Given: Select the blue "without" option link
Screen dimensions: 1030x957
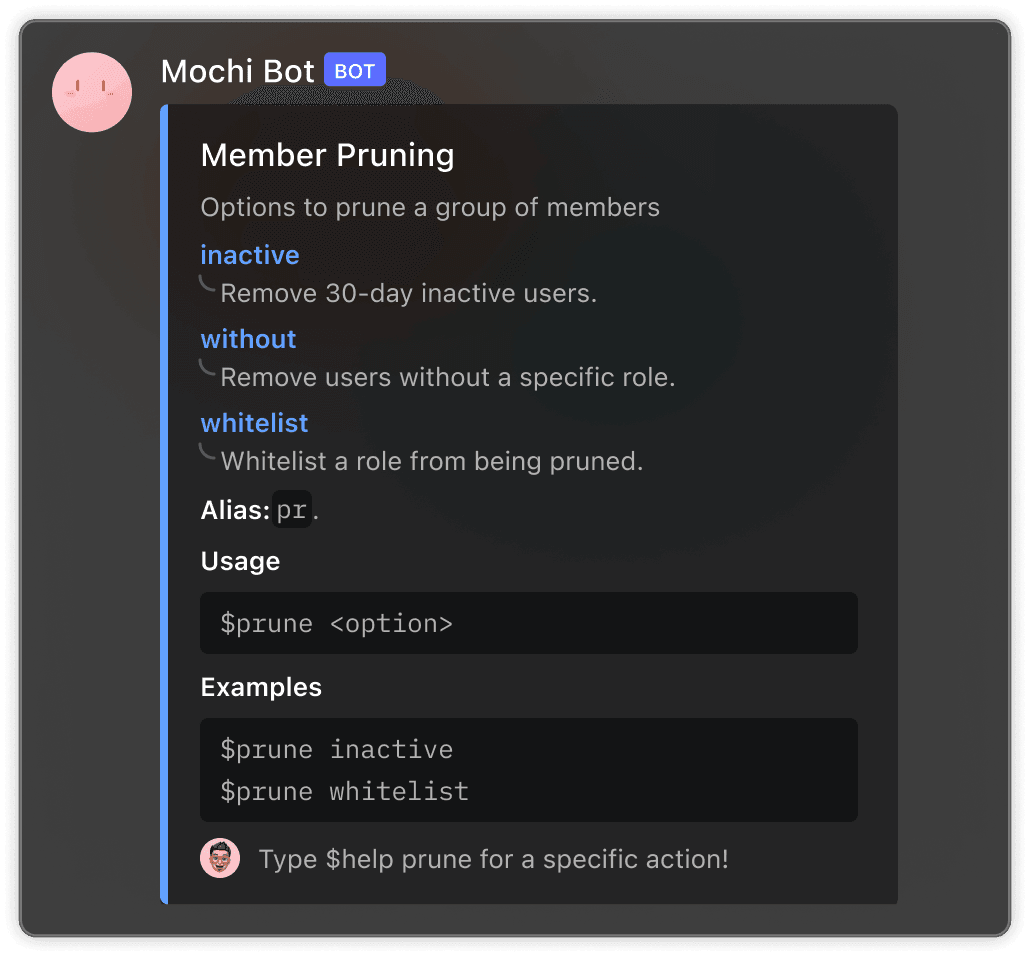Looking at the screenshot, I should (x=248, y=339).
